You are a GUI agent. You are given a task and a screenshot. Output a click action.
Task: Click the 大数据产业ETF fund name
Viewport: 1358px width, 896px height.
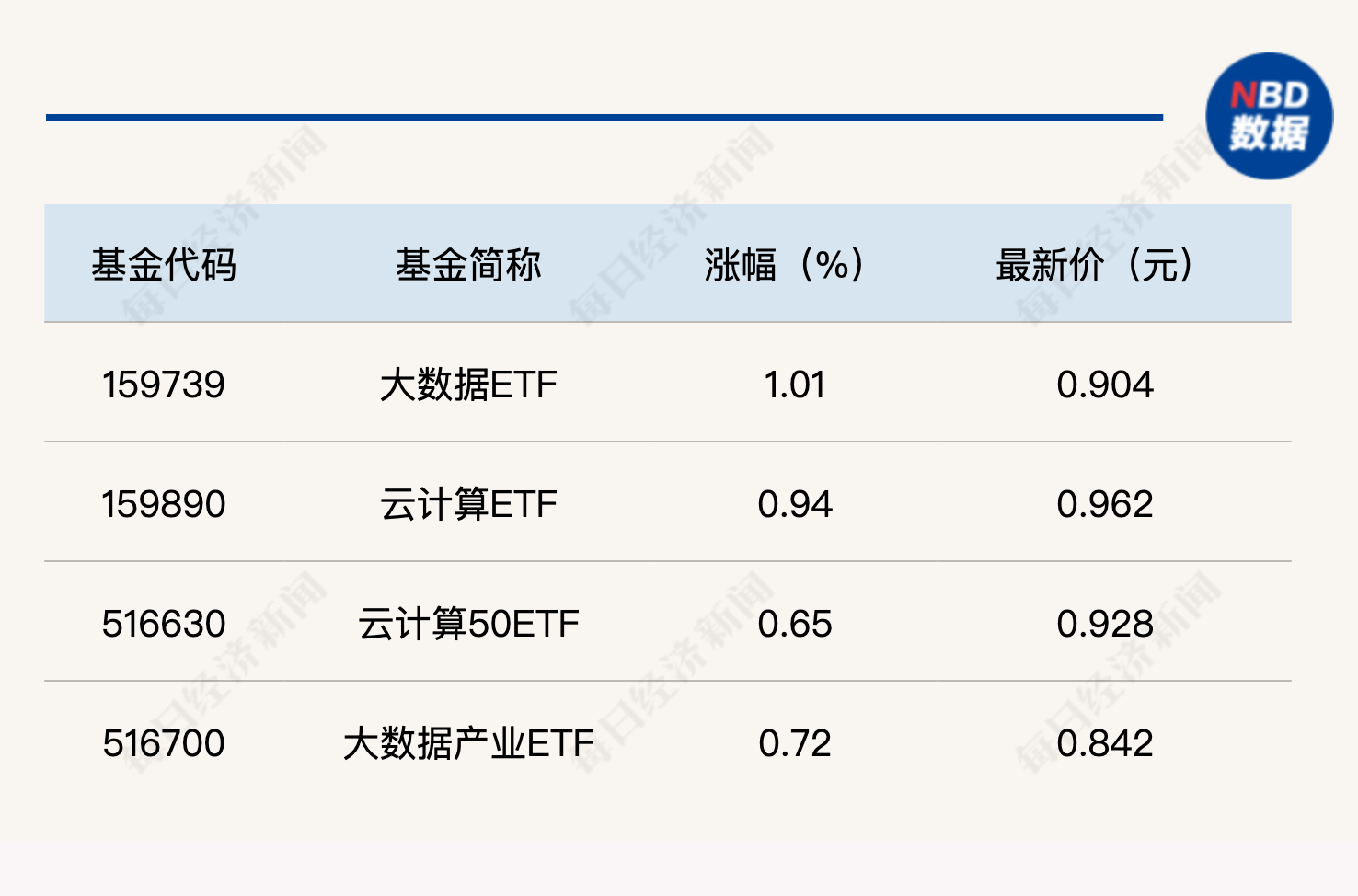pos(468,743)
